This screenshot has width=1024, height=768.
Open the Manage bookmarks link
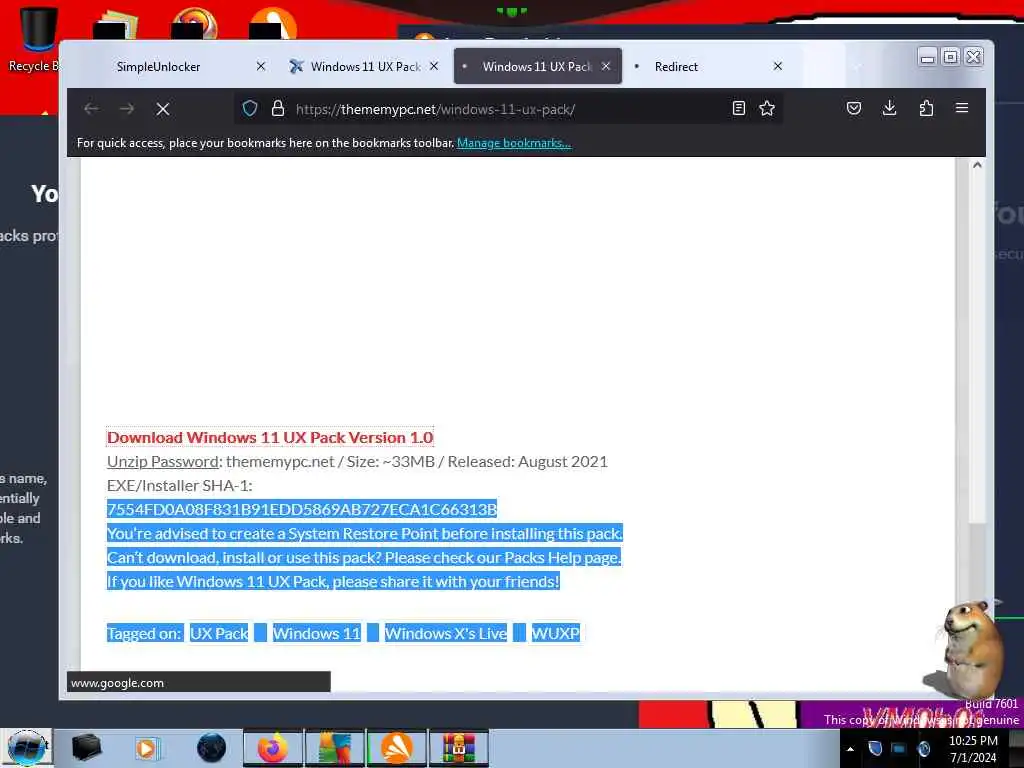pos(514,143)
